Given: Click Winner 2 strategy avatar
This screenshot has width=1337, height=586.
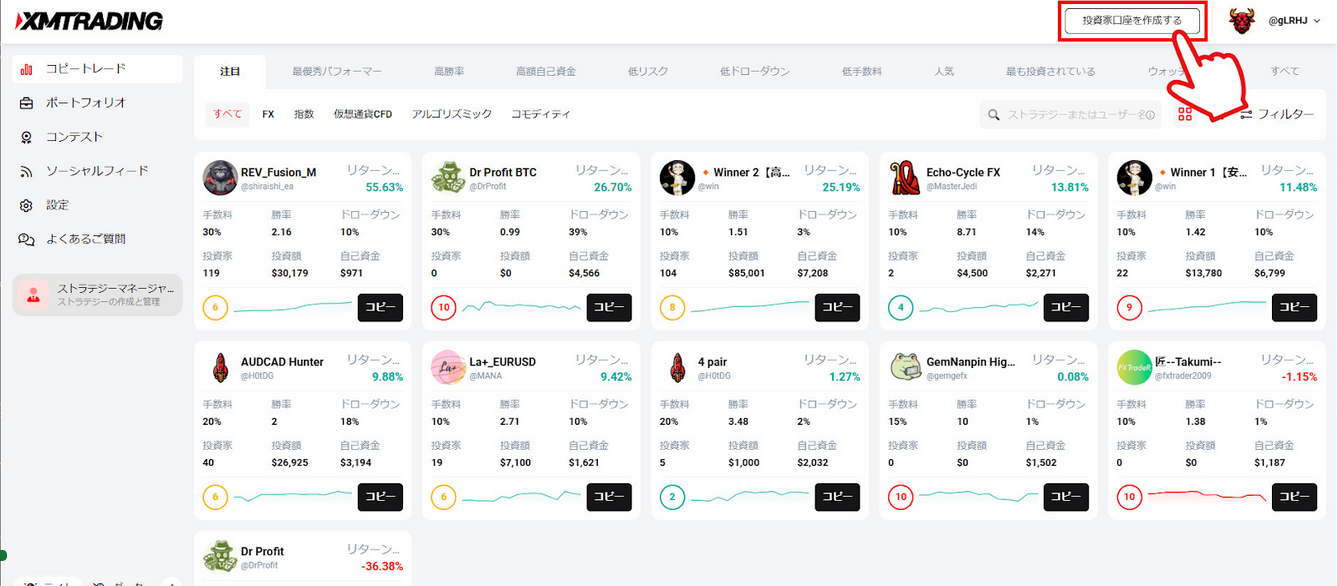Looking at the screenshot, I should point(677,178).
